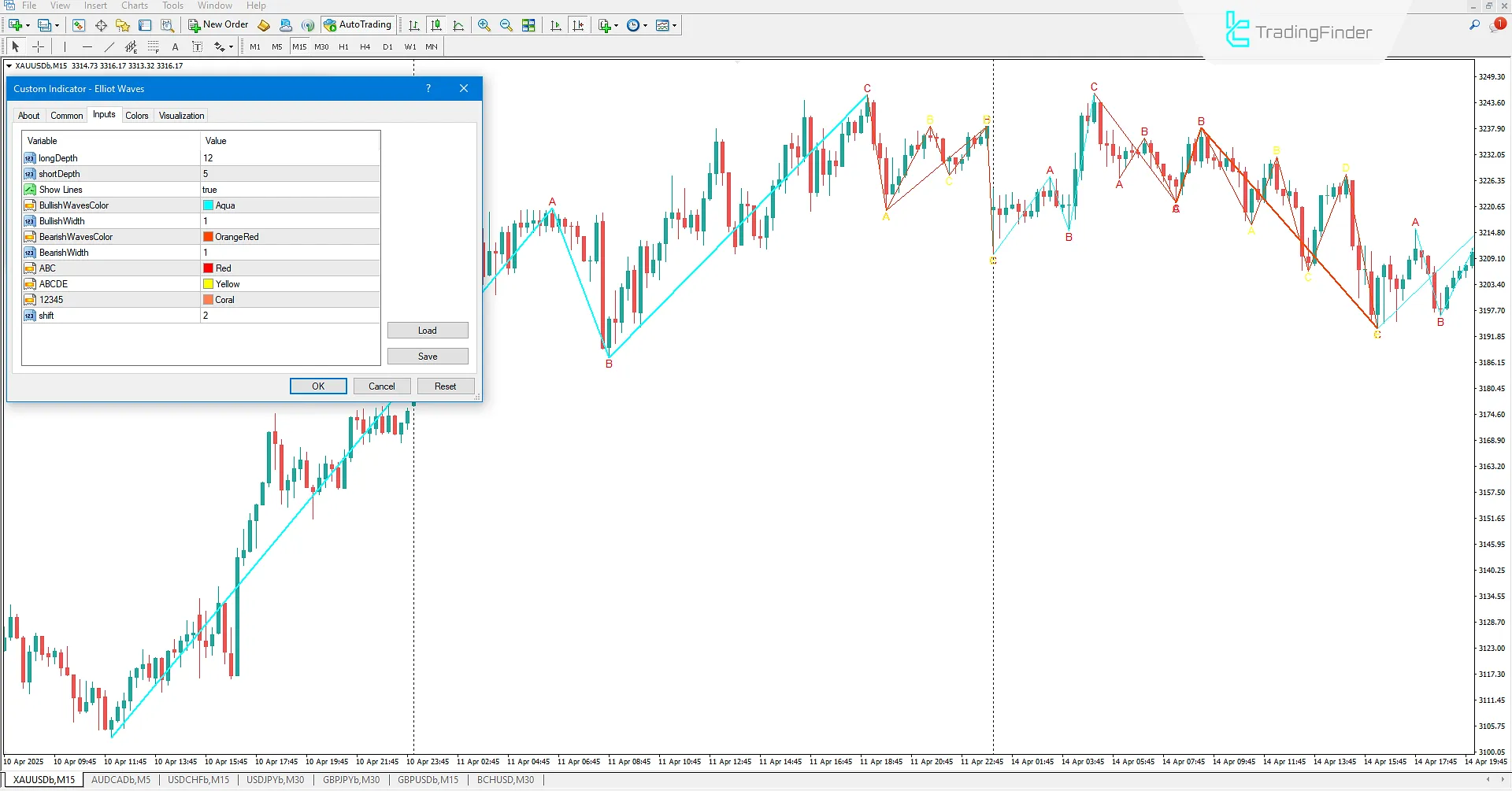The height and width of the screenshot is (791, 1512).
Task: Select the Crosshair tool
Action: pos(38,46)
